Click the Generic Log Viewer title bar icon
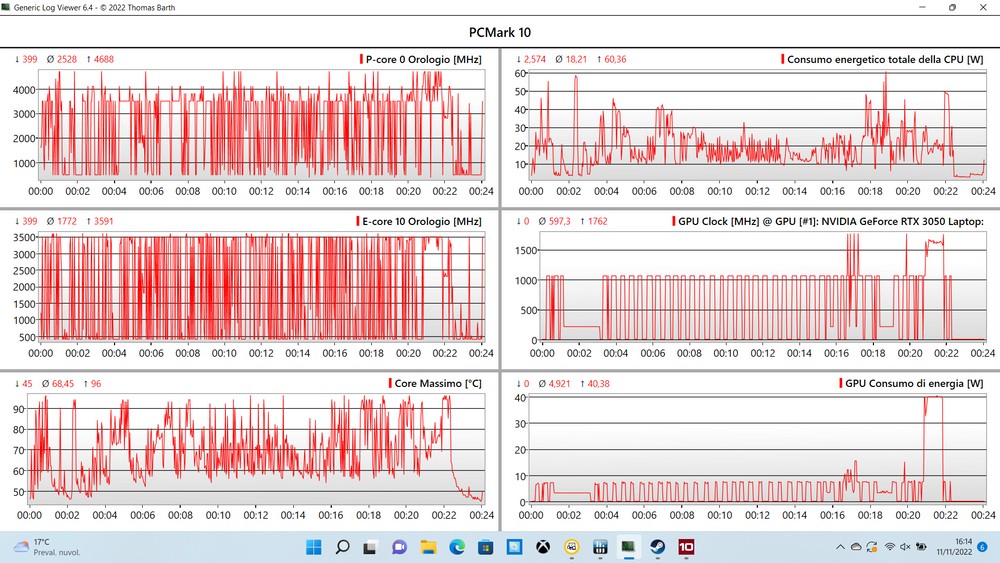 coord(6,8)
